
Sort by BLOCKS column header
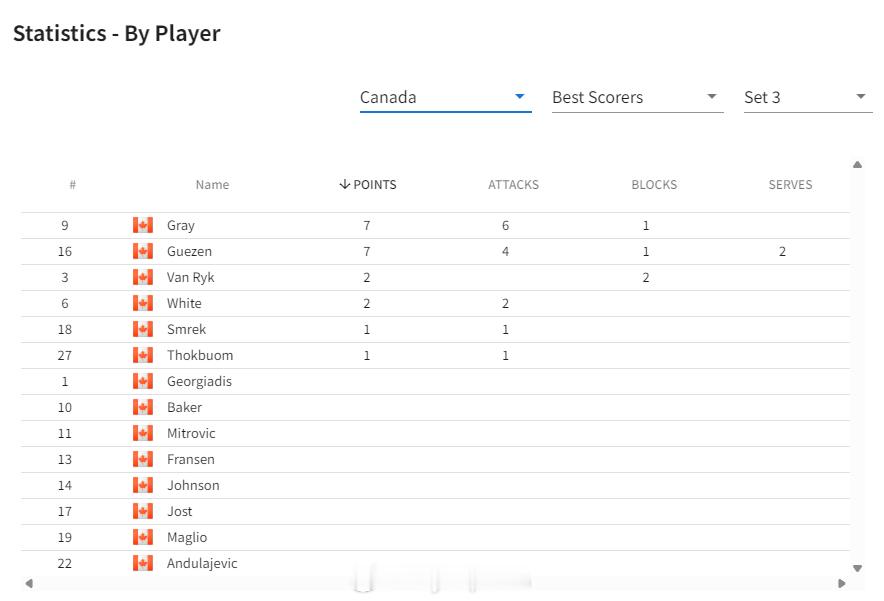point(654,185)
